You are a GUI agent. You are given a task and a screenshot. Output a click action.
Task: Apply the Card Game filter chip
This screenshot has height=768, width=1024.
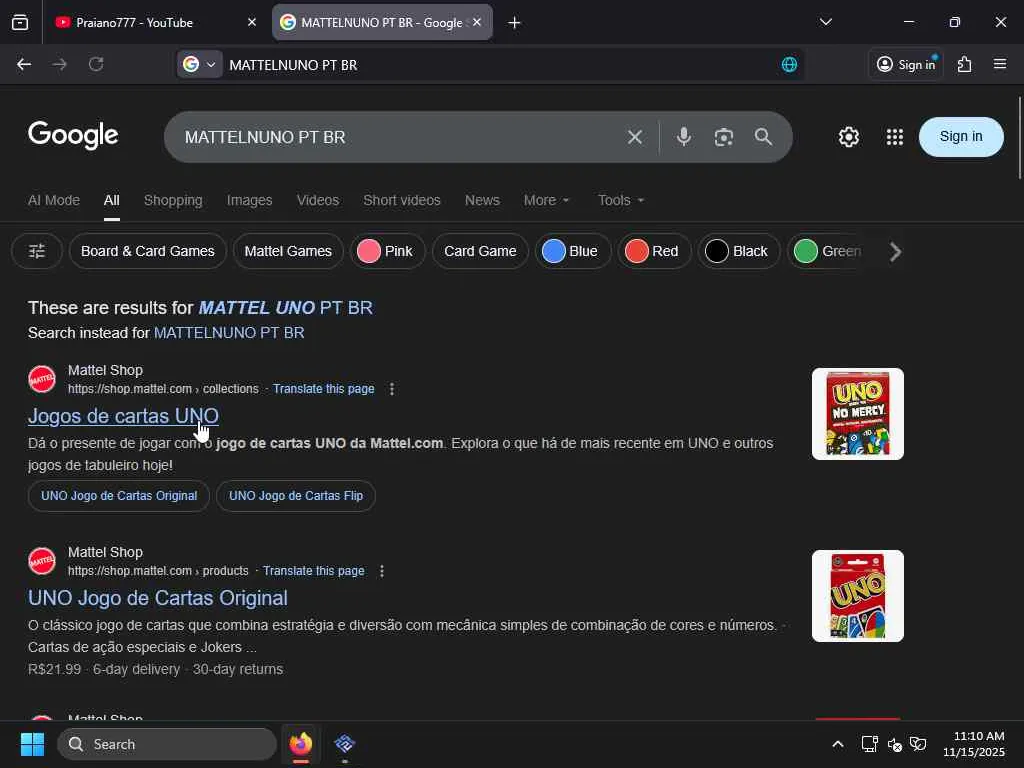(x=480, y=251)
